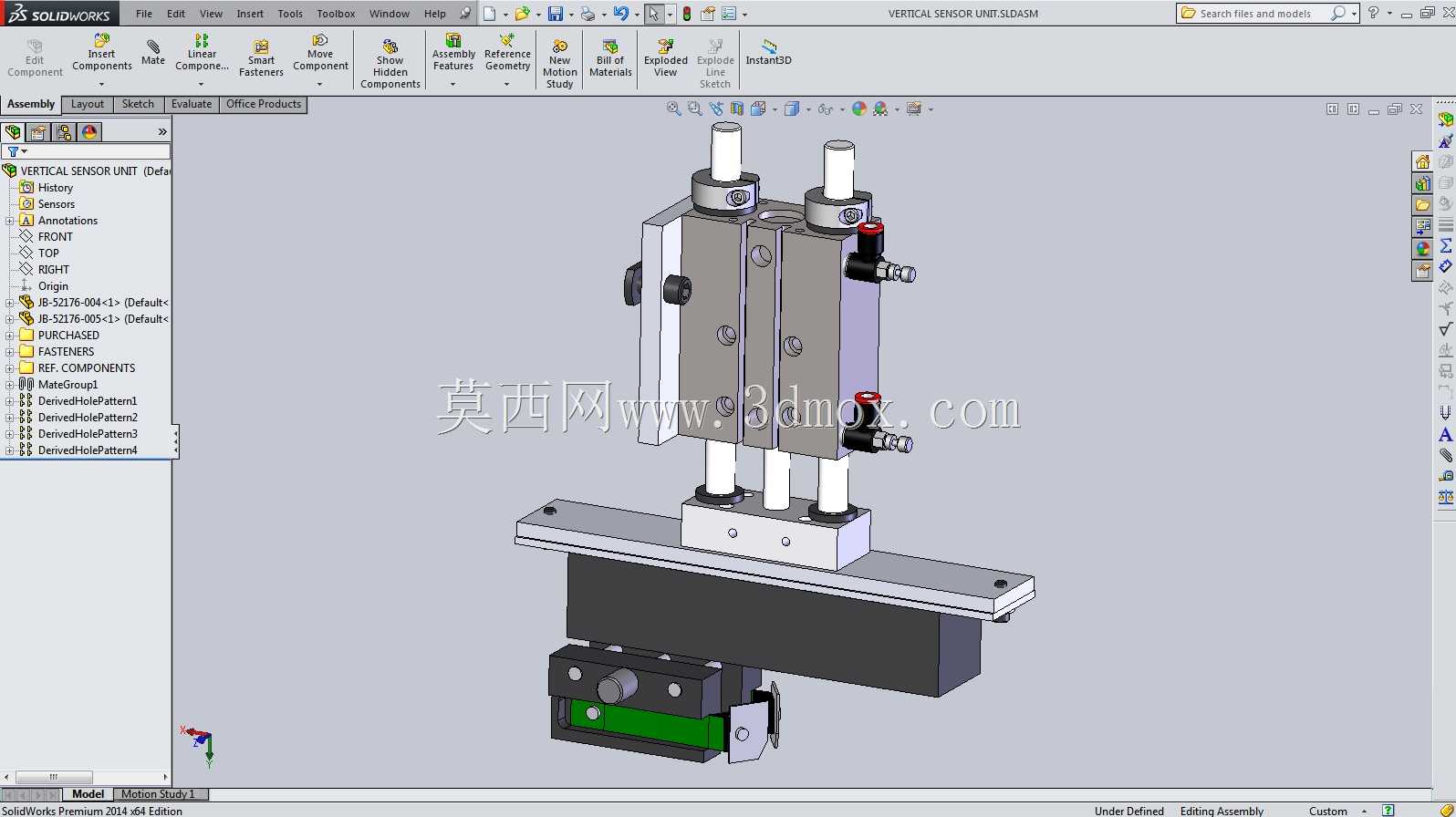Open the ConfigurationManager tab icon

(64, 132)
